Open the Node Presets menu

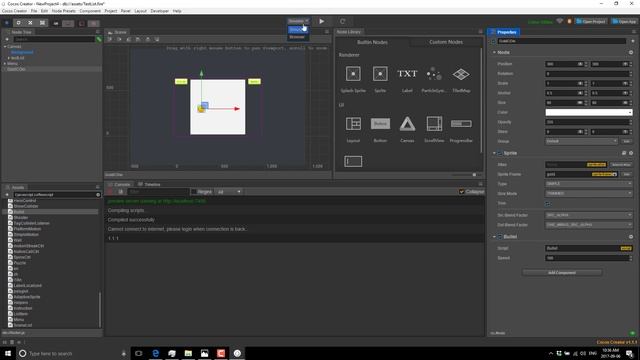coord(64,11)
